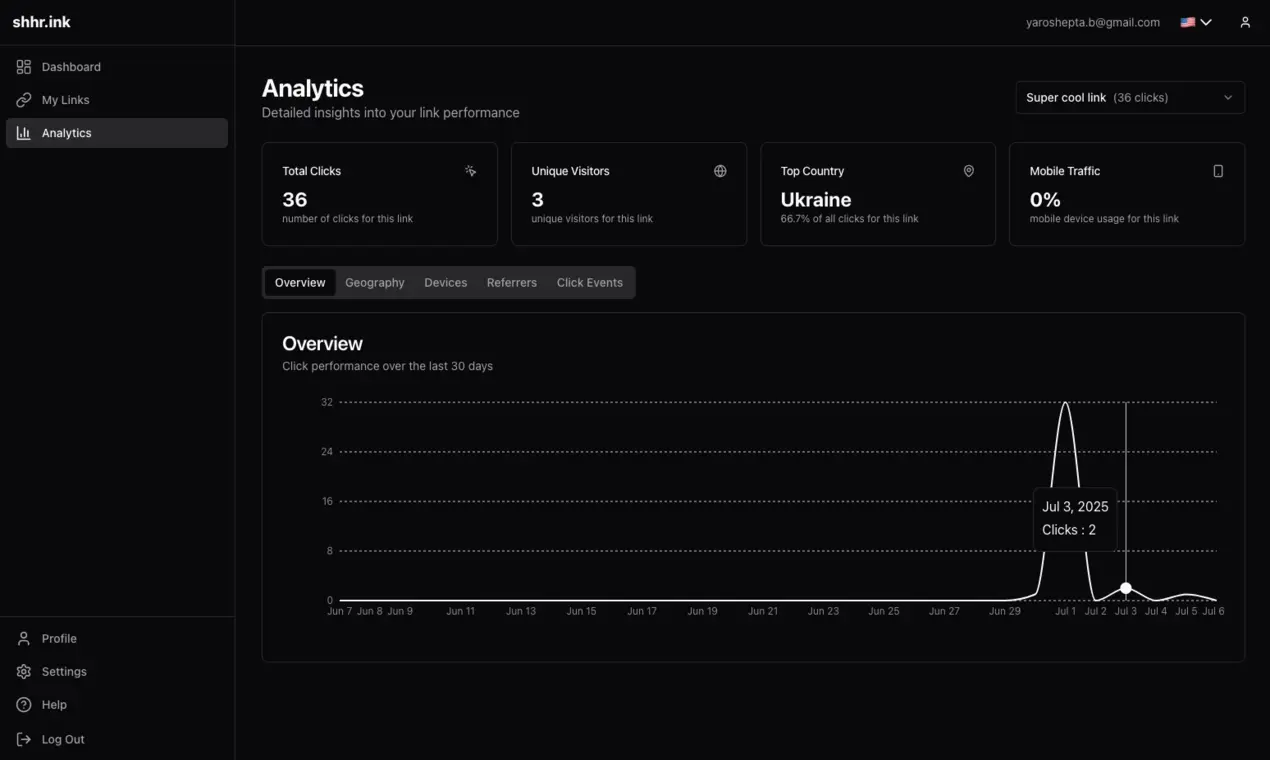This screenshot has width=1270, height=760.
Task: Click the Jun 19 axis label
Action: click(x=703, y=611)
